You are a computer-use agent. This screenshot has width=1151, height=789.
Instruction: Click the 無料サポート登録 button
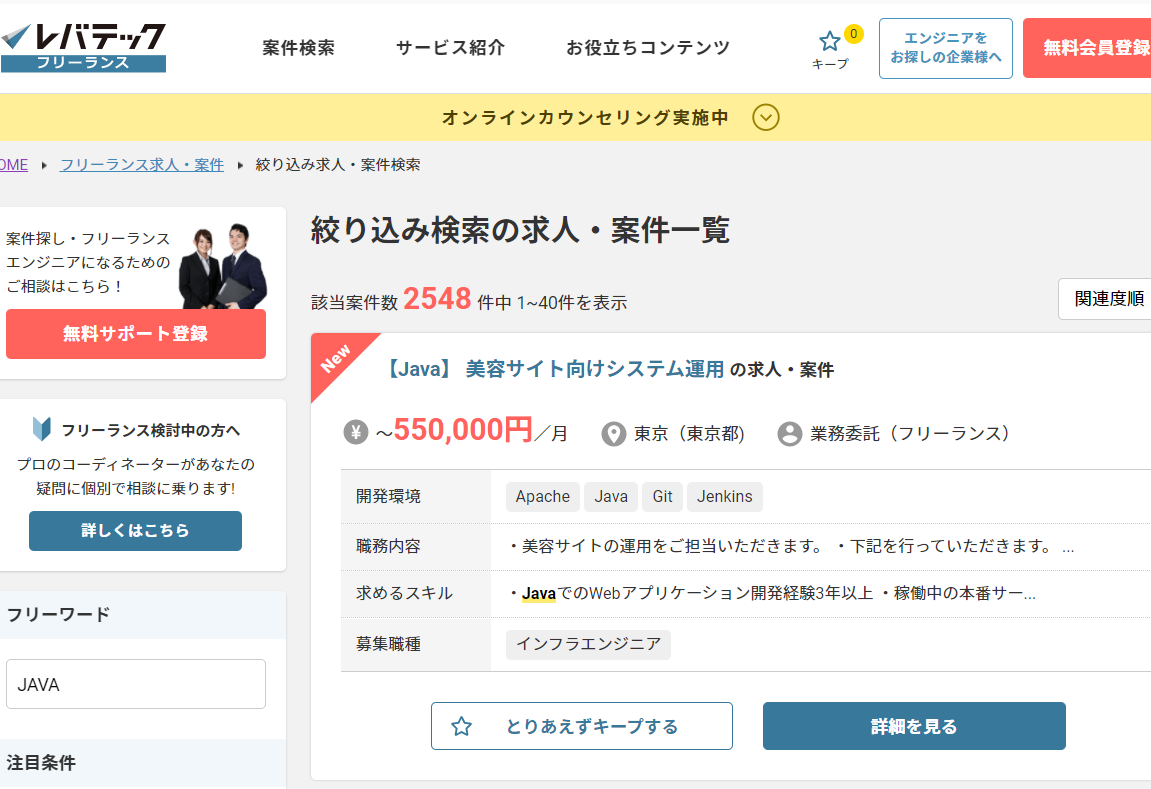tap(136, 334)
